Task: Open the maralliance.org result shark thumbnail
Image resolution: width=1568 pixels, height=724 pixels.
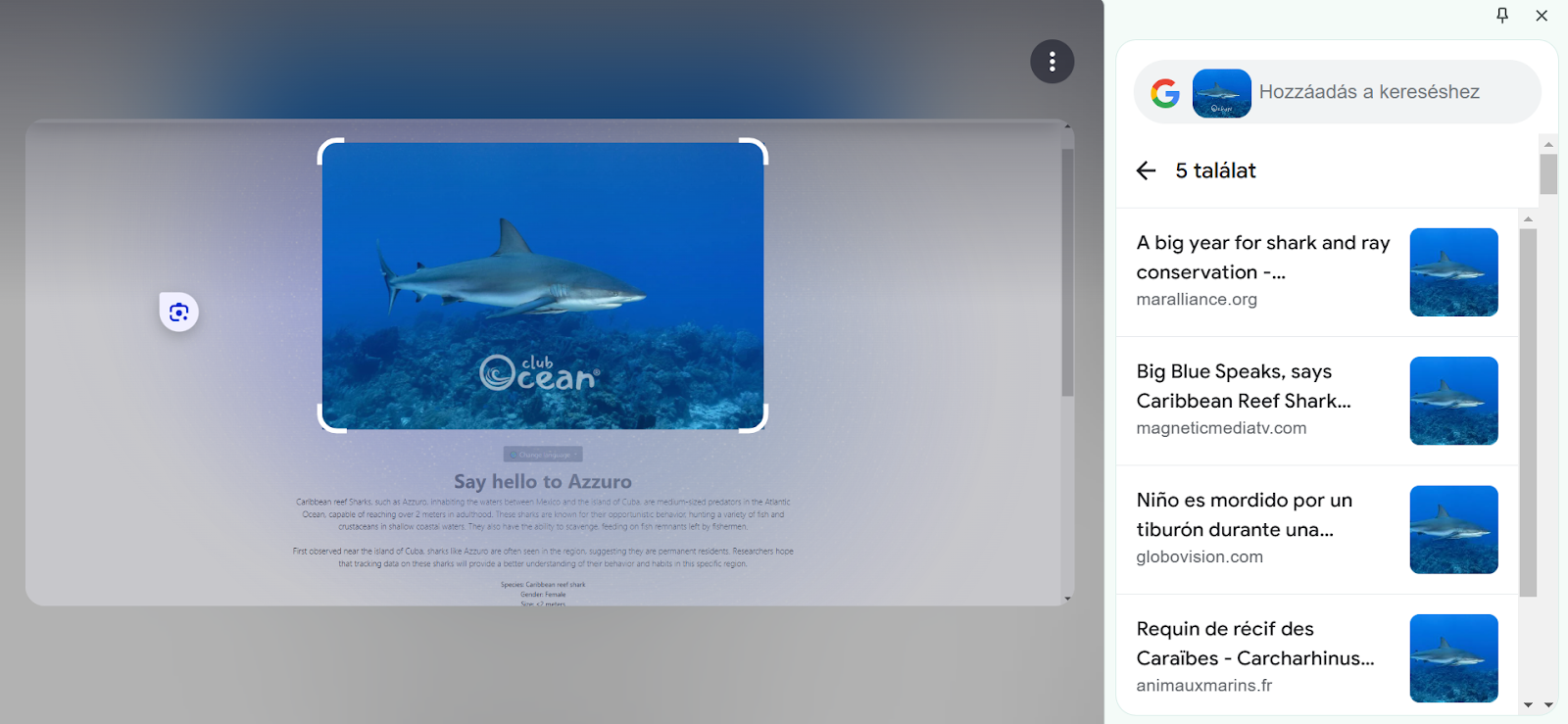Action: (1453, 272)
